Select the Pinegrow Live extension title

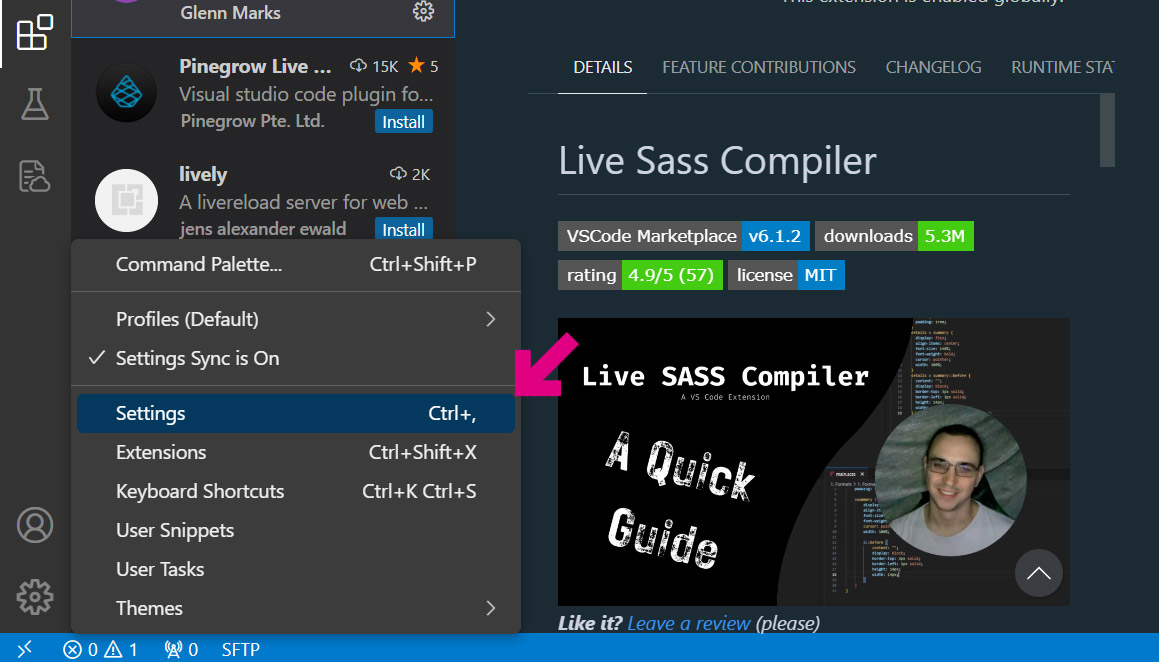pos(255,66)
